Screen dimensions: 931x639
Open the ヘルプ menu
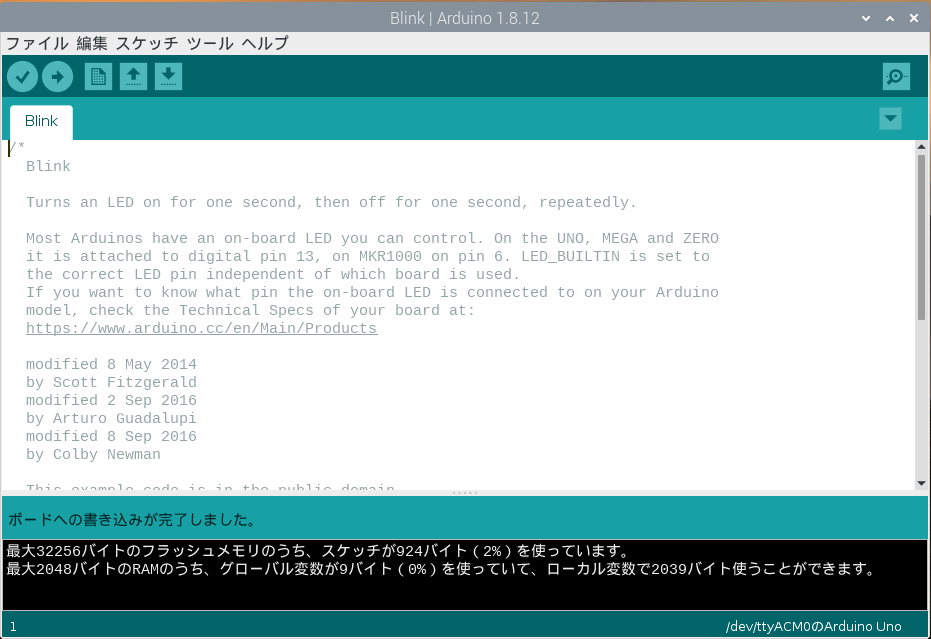(265, 43)
